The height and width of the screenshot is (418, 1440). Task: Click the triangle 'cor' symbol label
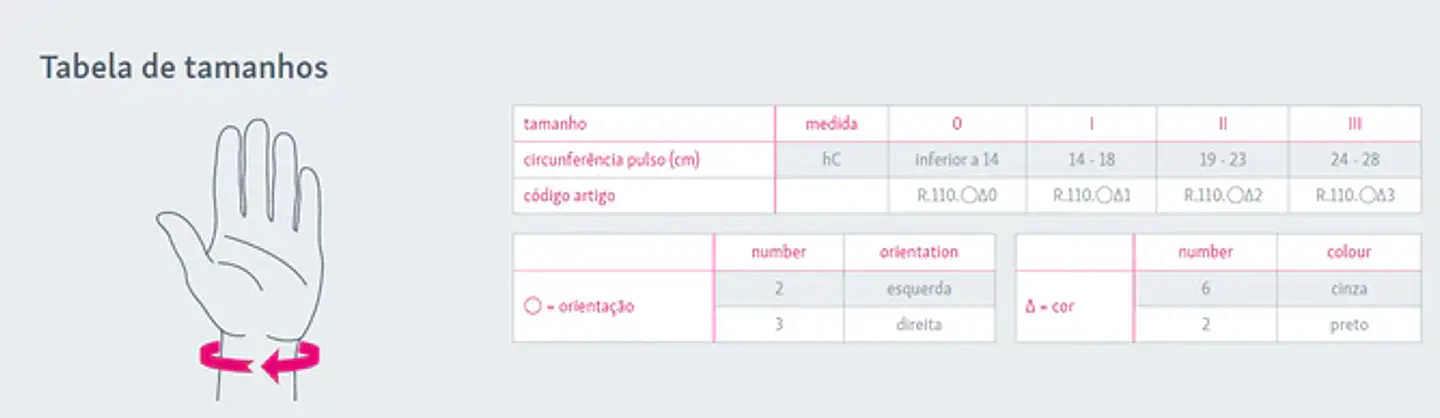[1049, 306]
